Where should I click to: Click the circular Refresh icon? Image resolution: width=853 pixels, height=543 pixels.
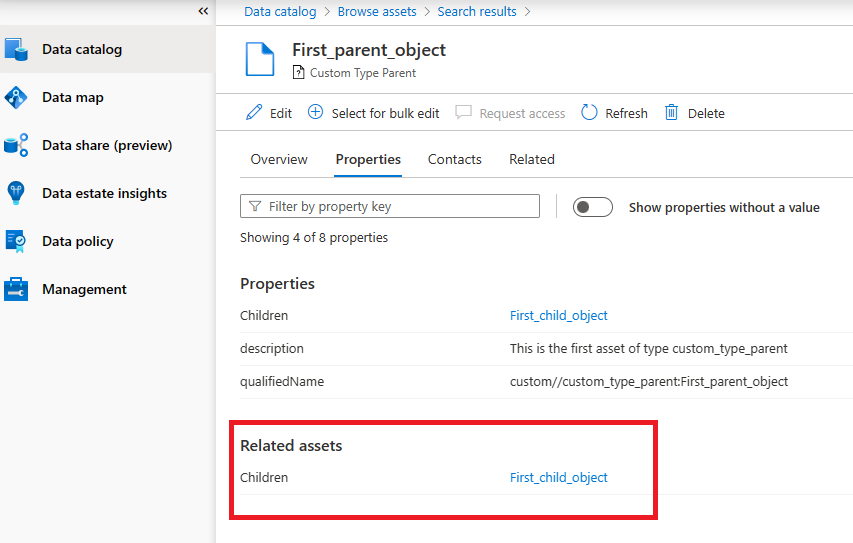pos(589,112)
